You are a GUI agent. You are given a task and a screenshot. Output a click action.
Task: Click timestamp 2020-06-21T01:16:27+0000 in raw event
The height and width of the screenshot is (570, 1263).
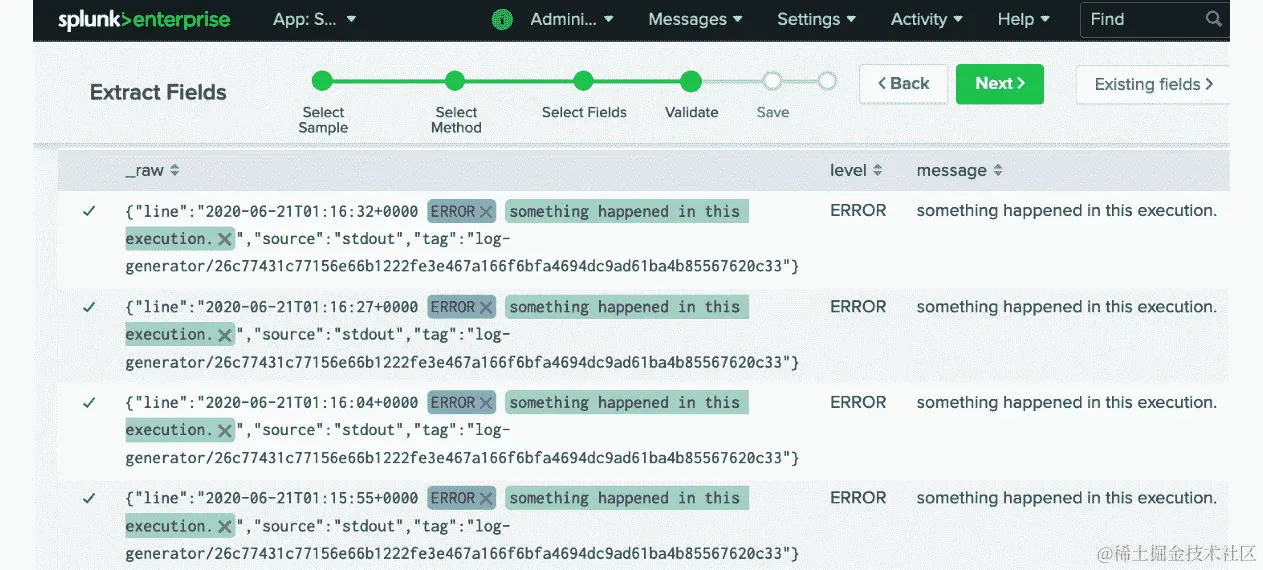click(312, 307)
